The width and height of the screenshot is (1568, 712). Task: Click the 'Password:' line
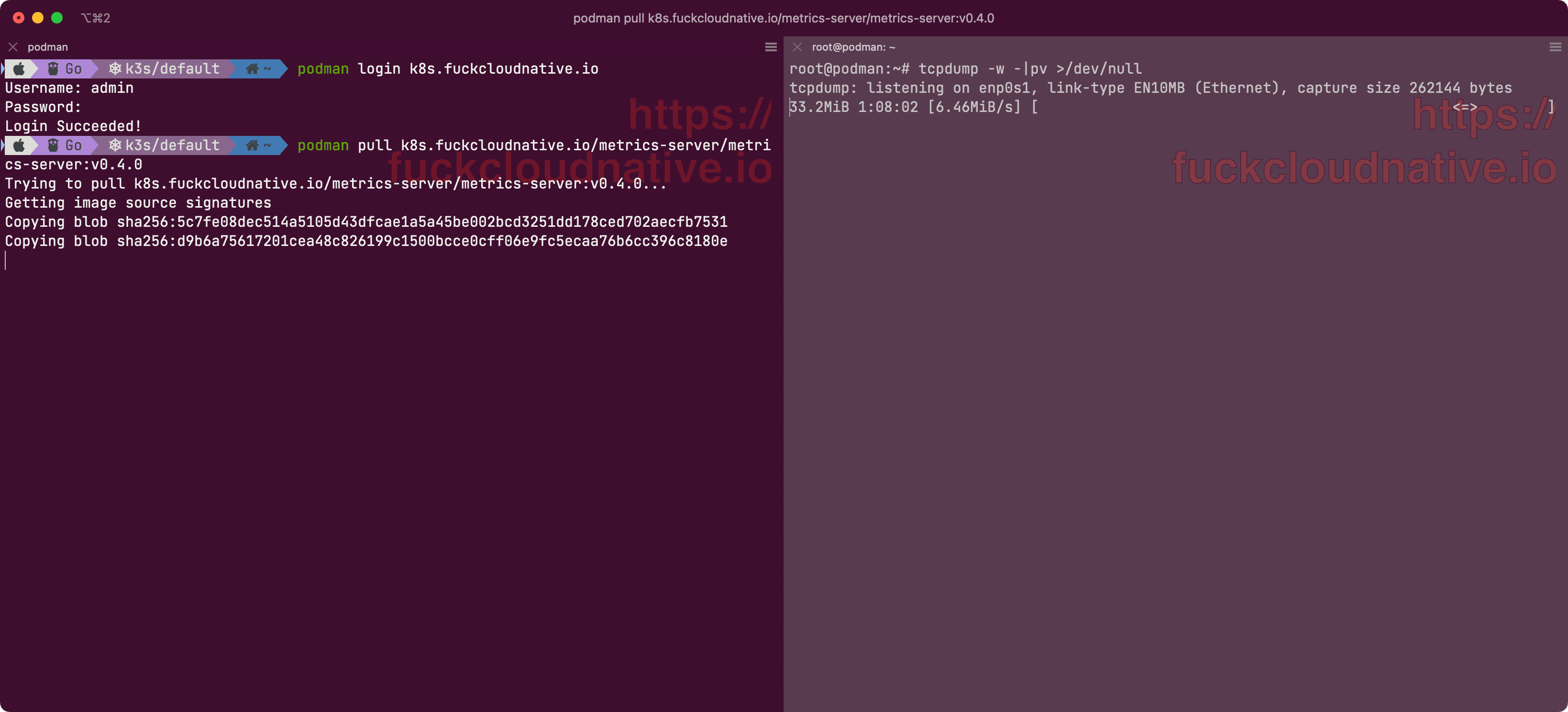(x=43, y=107)
